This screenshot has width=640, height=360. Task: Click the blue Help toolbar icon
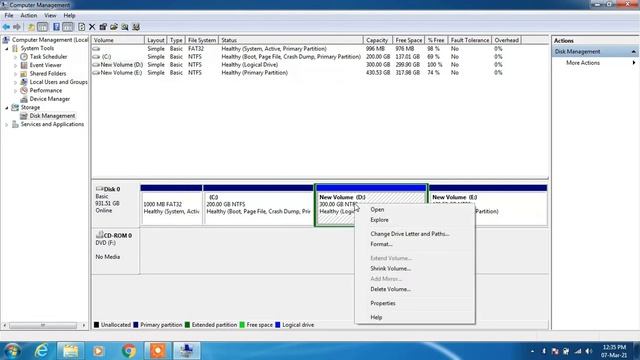[56, 27]
